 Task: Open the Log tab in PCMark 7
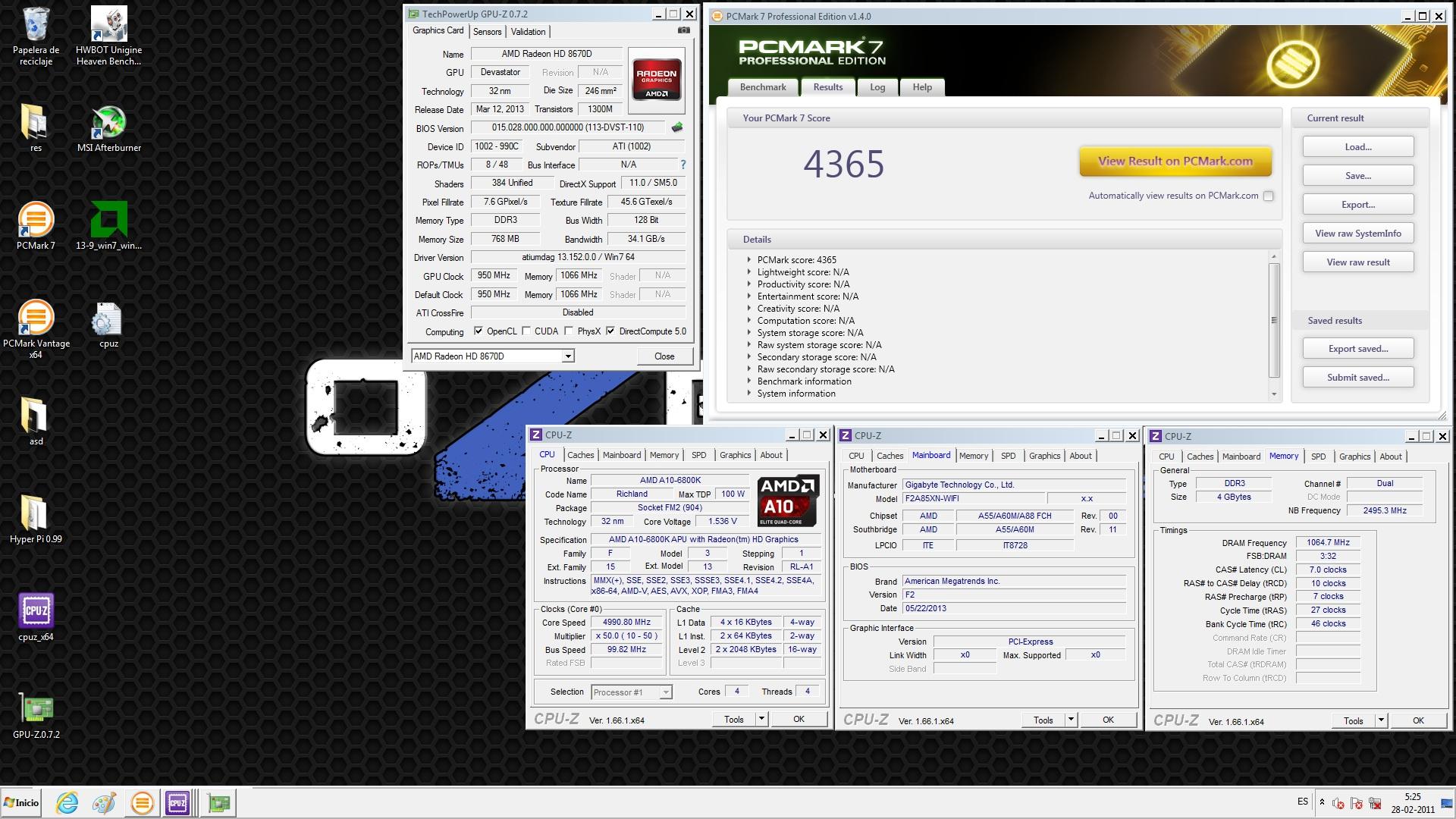click(877, 87)
